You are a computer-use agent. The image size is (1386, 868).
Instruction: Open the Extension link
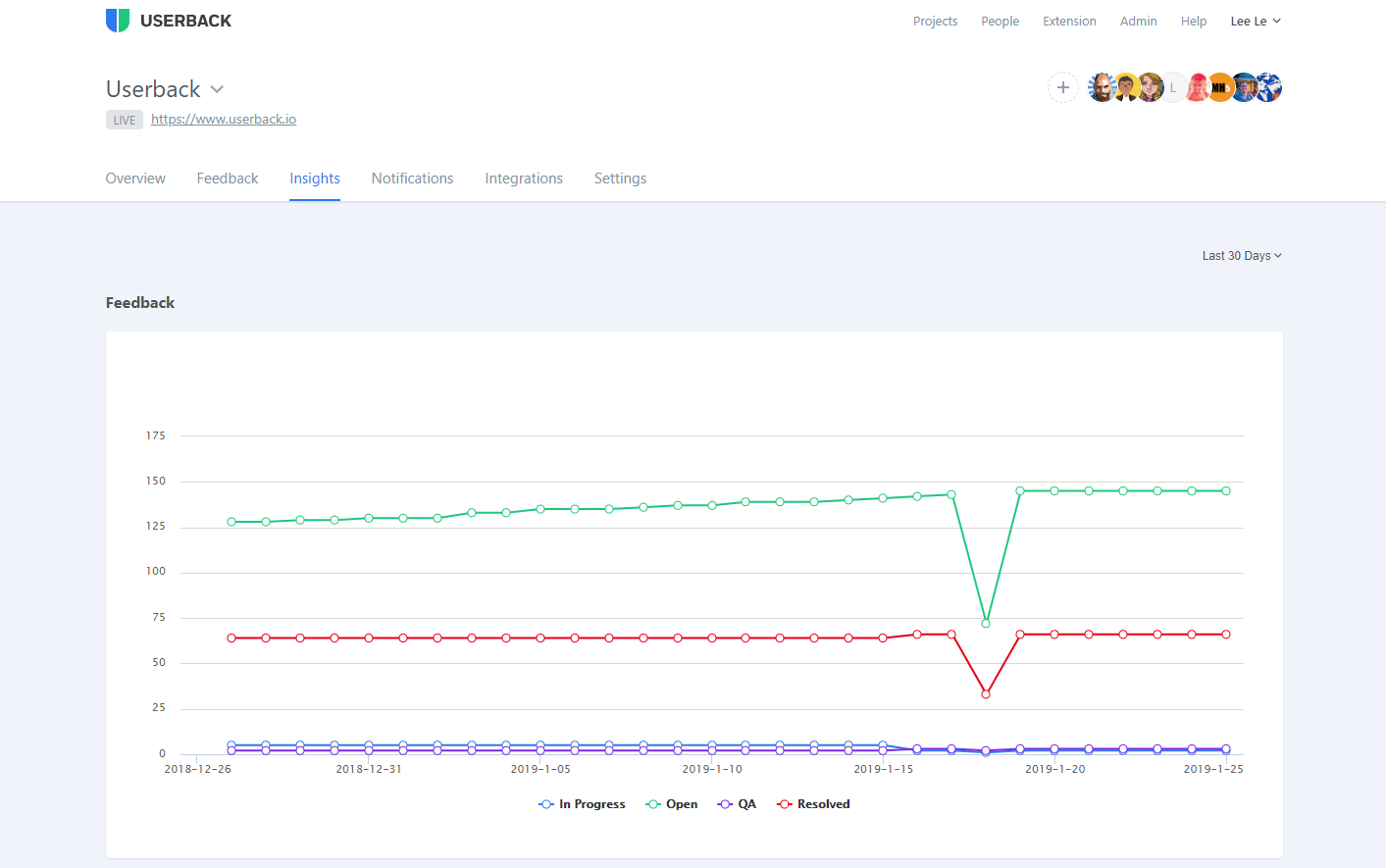[x=1069, y=21]
